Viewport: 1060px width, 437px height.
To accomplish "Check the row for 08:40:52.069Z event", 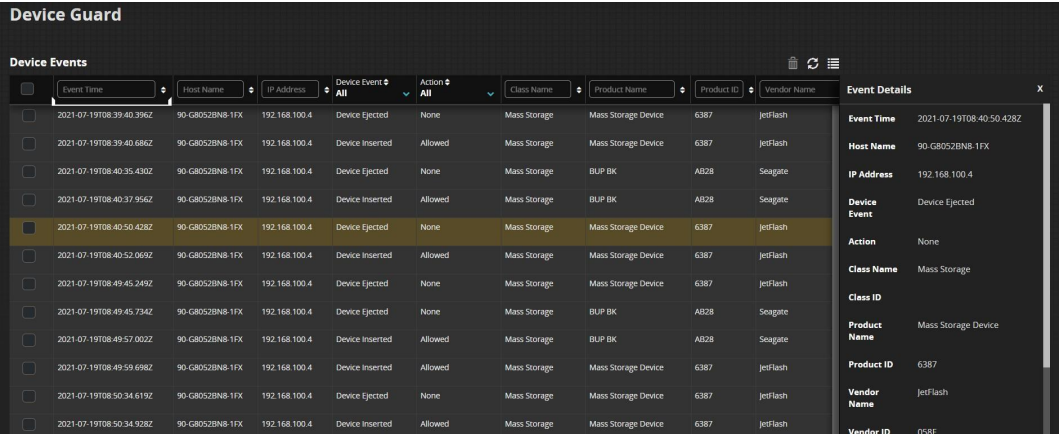I will [x=28, y=256].
